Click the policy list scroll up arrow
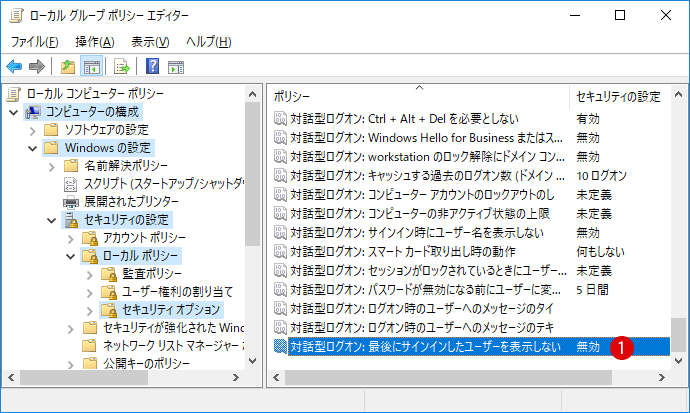Viewport: 690px width, 413px height. (x=679, y=94)
